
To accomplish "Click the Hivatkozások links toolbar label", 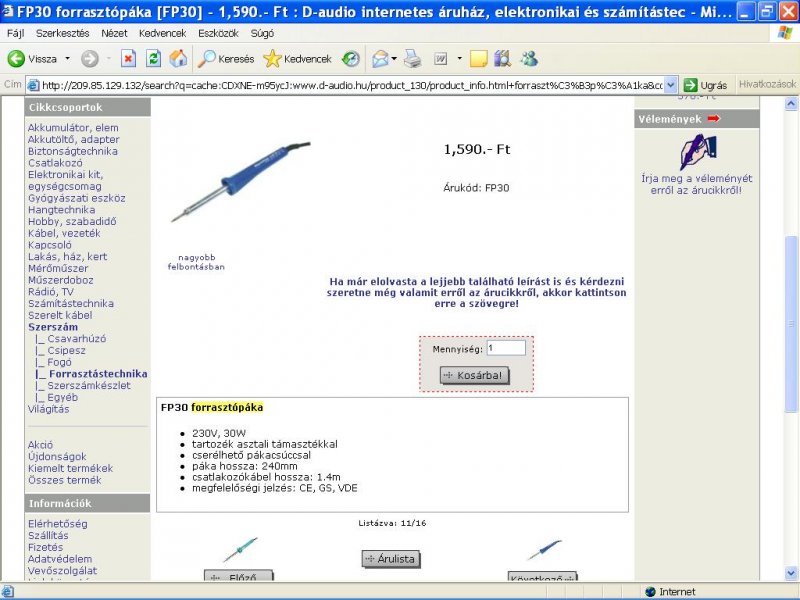I will pos(767,84).
